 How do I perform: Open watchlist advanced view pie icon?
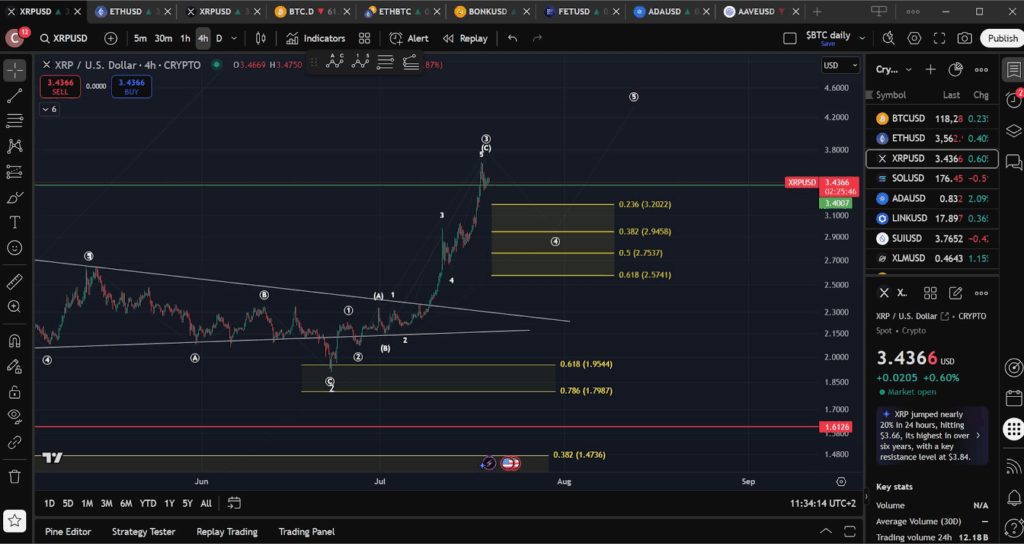(955, 69)
